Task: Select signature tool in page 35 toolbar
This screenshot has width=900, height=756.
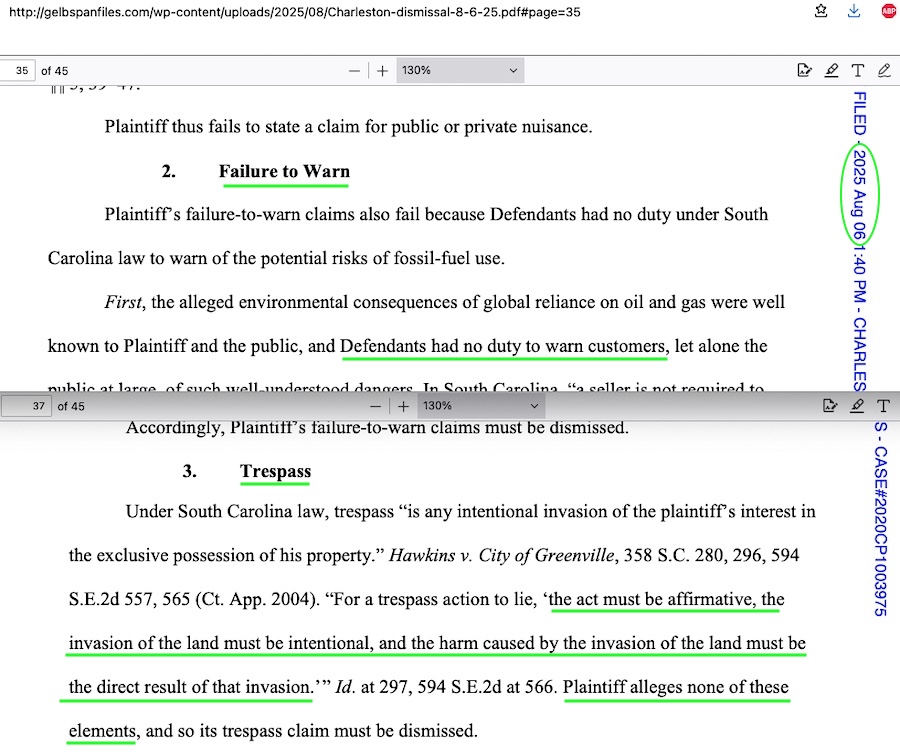Action: pos(804,71)
